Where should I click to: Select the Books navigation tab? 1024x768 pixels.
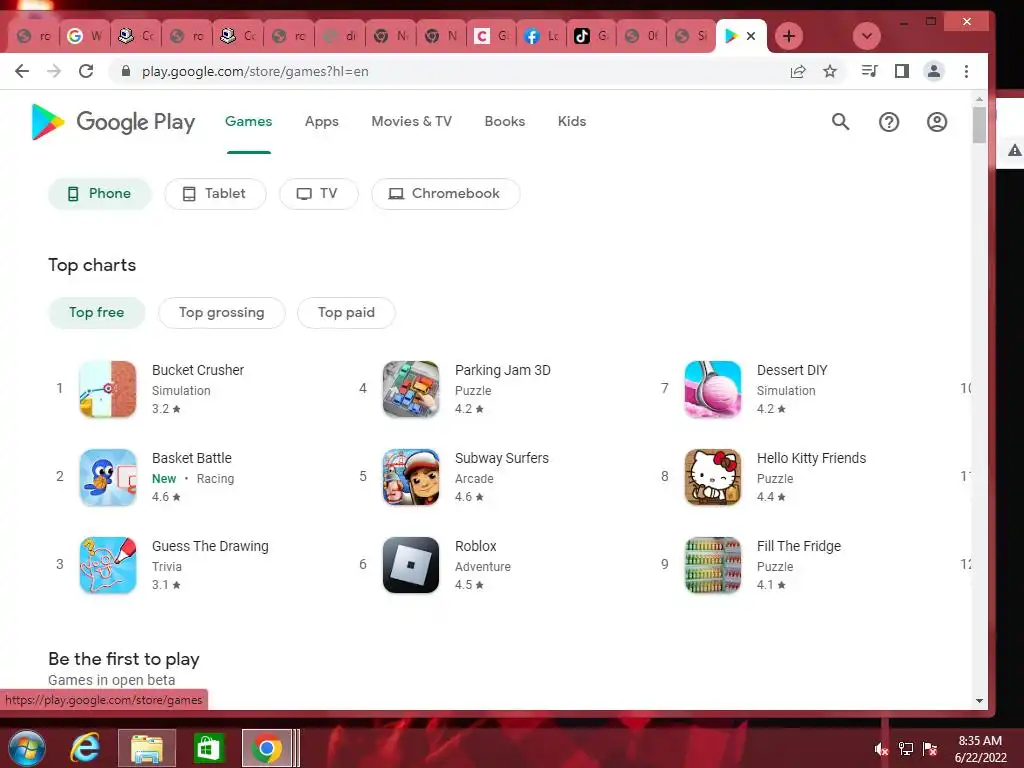(x=505, y=121)
